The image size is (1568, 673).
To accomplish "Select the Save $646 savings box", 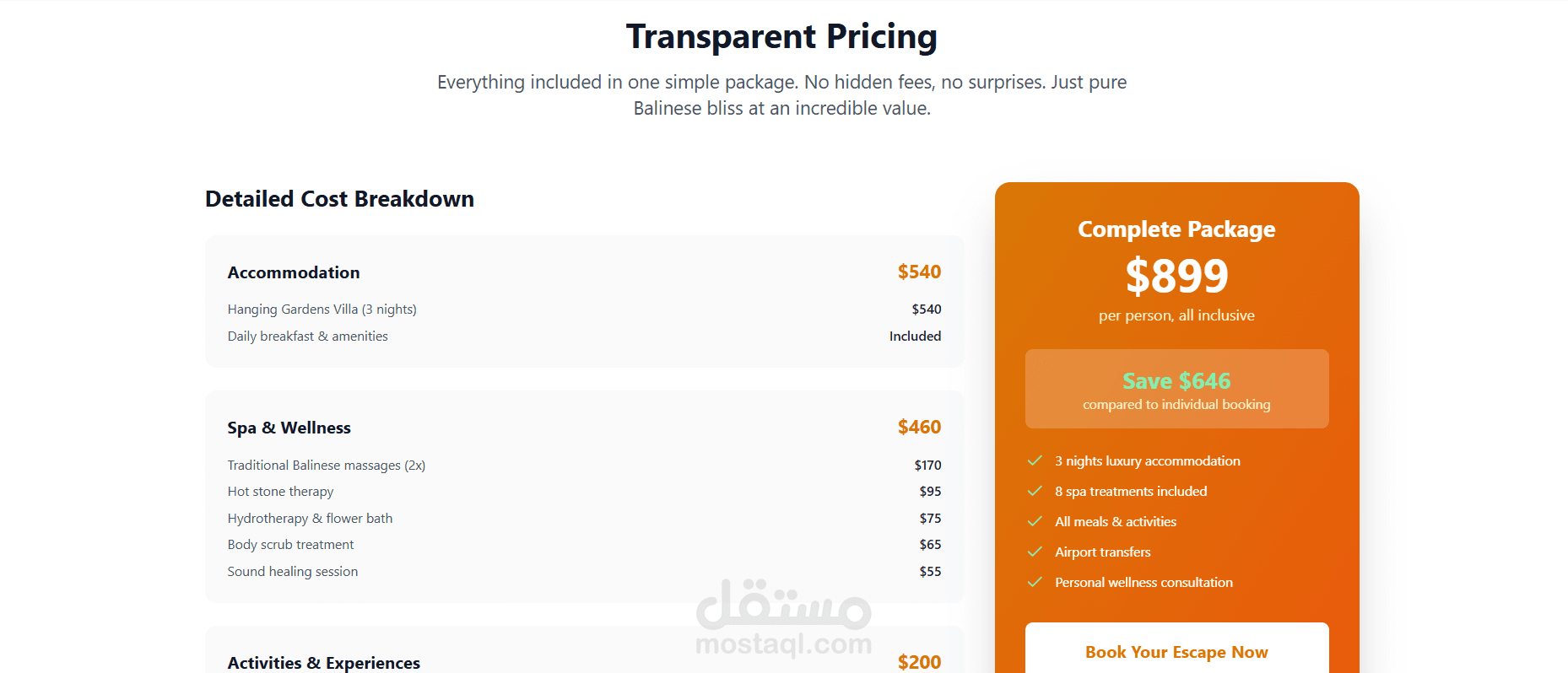I will point(1176,389).
